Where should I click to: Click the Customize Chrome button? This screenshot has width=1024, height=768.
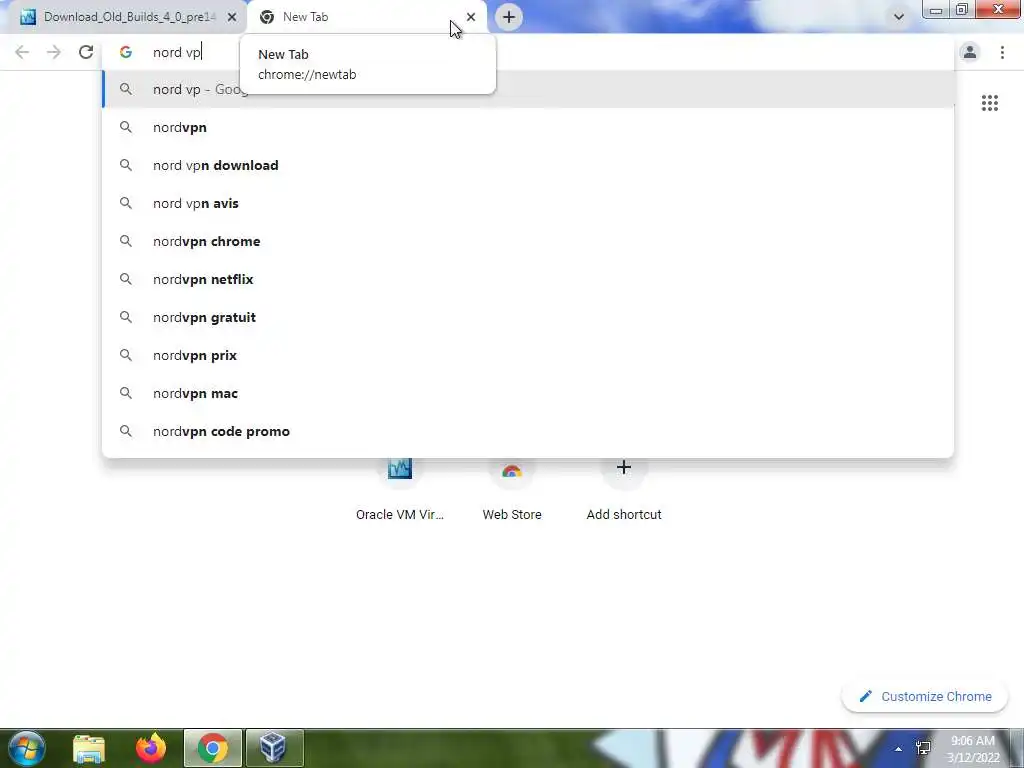coord(925,696)
